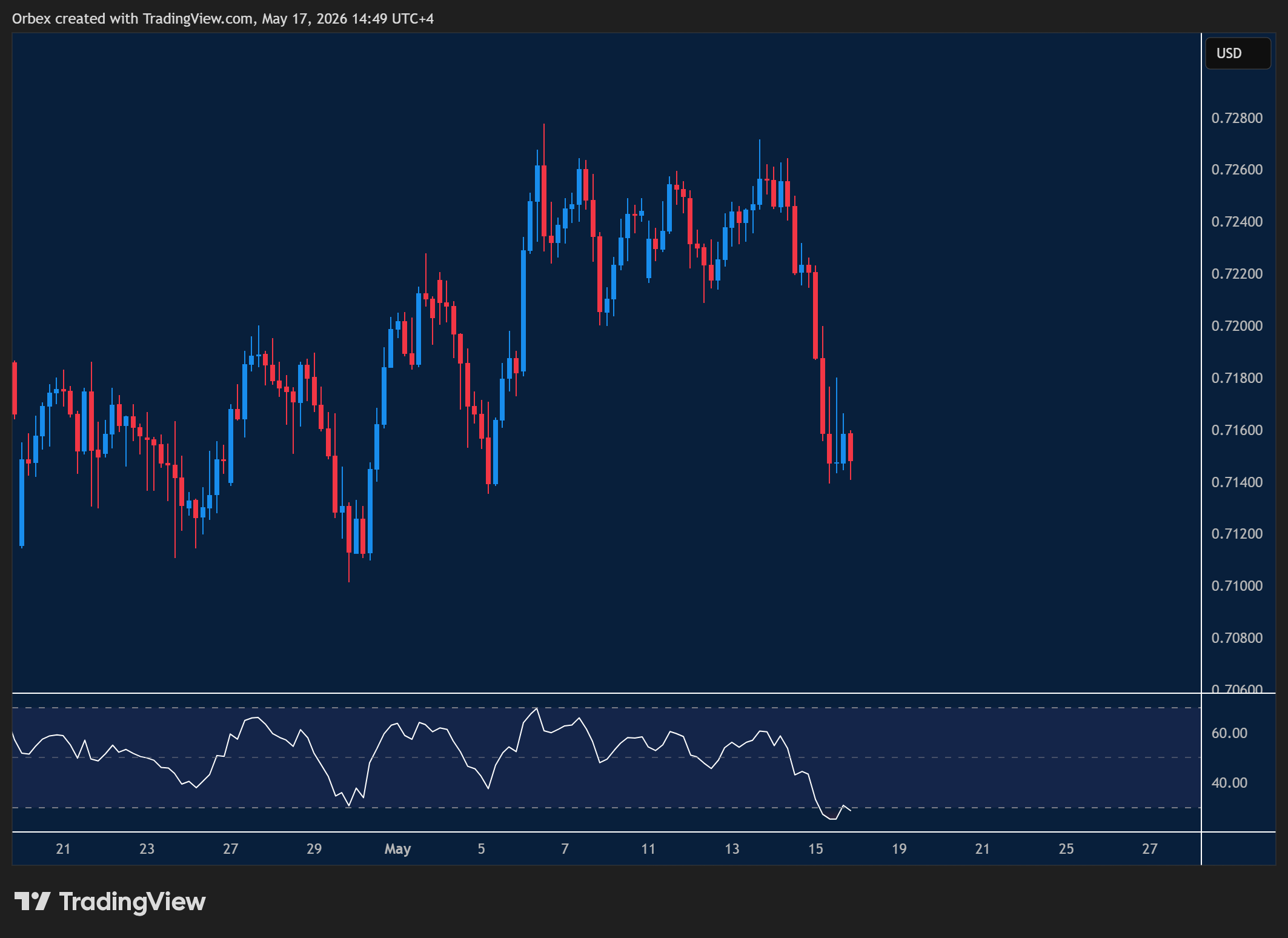Click the 13 date label on time axis
Screen dimensions: 1288x938
click(x=732, y=849)
